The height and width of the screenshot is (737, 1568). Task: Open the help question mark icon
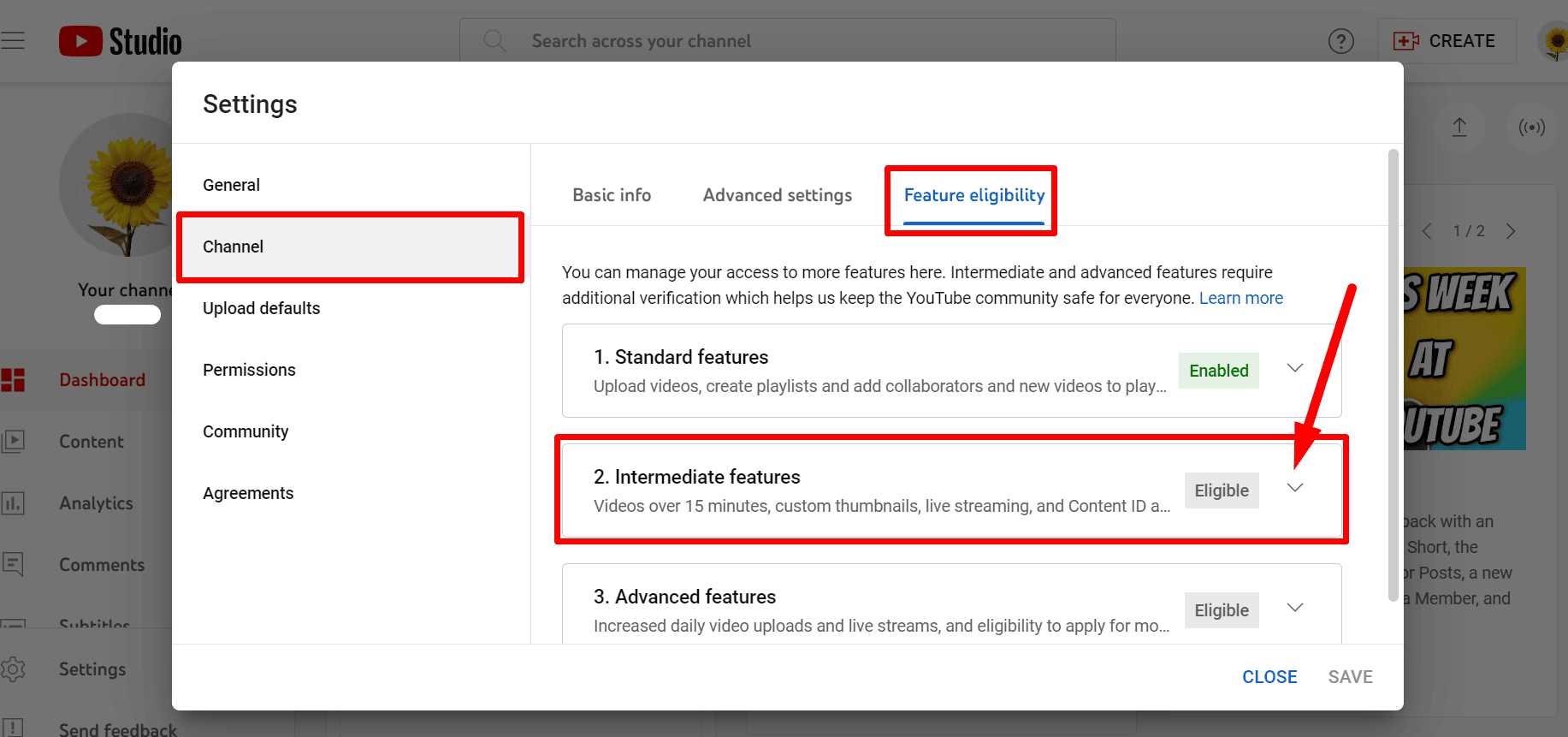click(1340, 40)
